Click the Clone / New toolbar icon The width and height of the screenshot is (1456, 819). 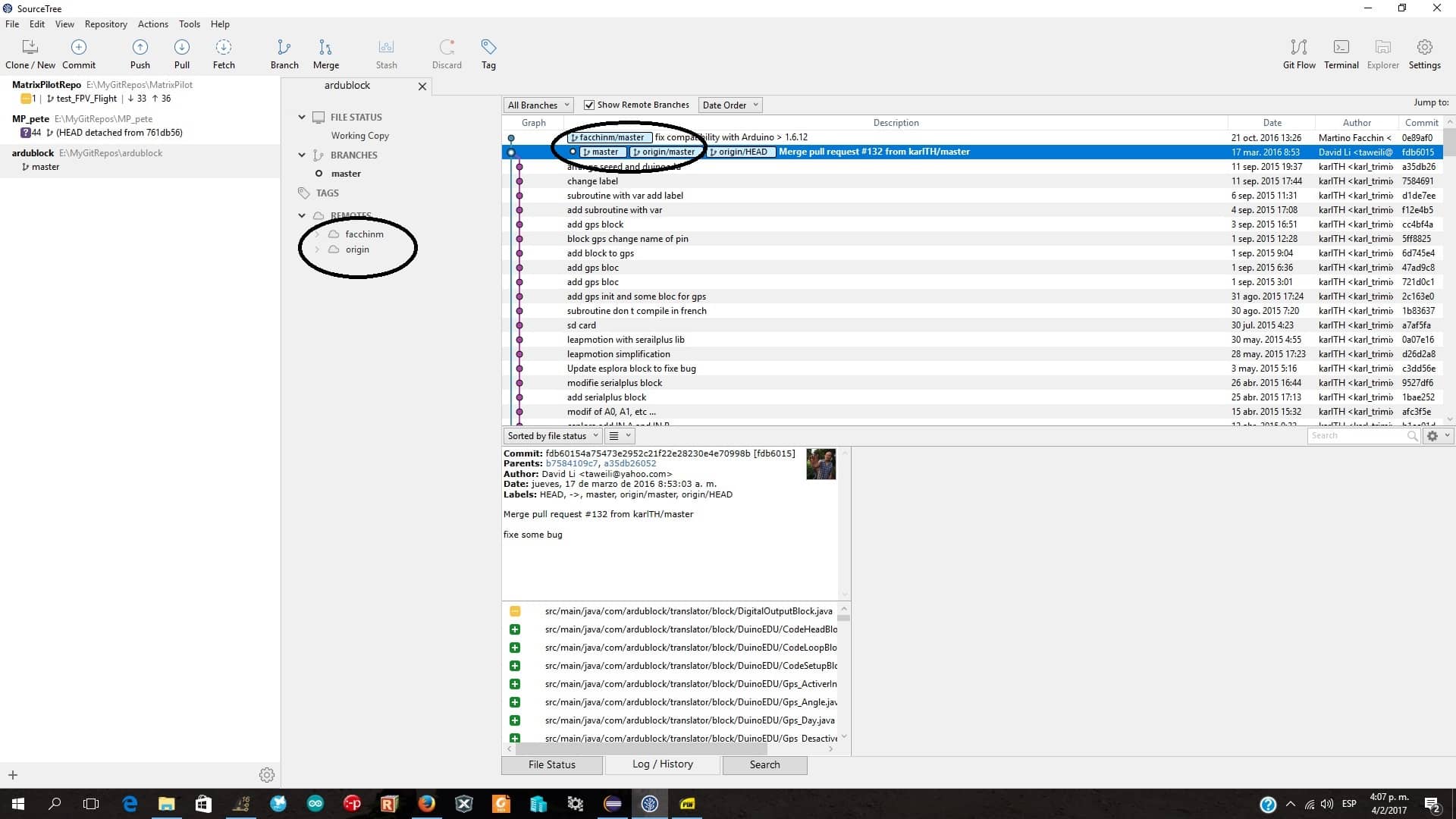point(30,48)
